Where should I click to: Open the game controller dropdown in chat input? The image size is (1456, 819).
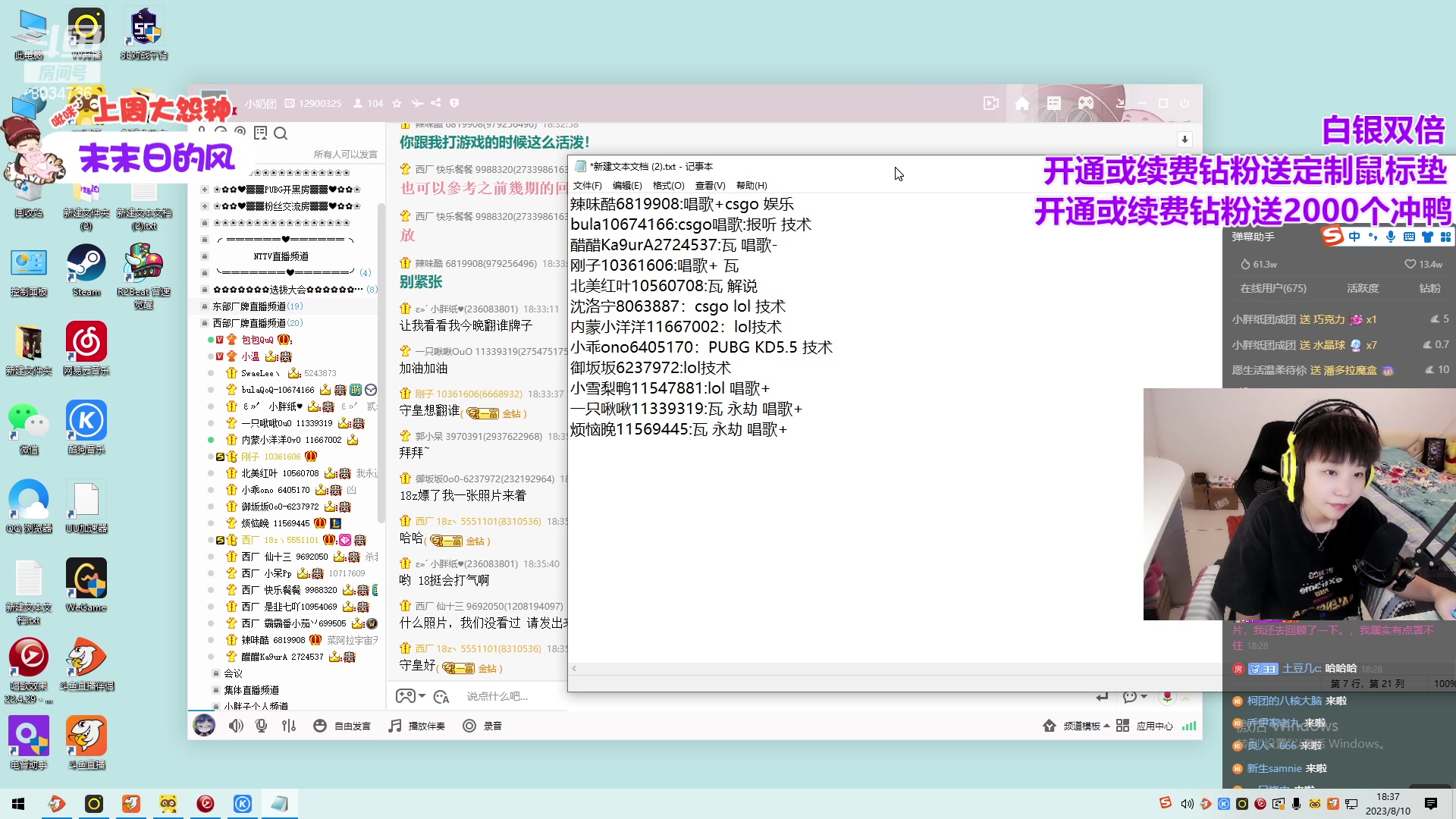[410, 696]
